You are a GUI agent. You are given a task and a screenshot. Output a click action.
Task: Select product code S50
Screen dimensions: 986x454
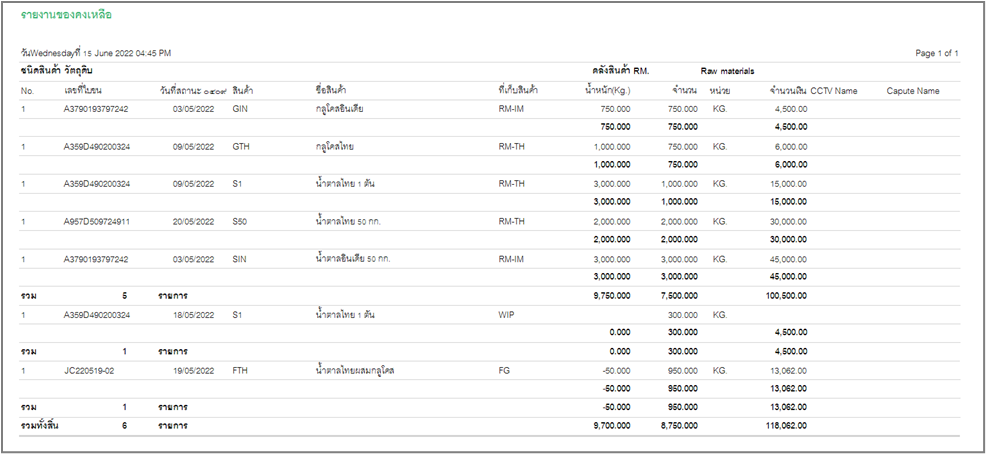coord(241,221)
